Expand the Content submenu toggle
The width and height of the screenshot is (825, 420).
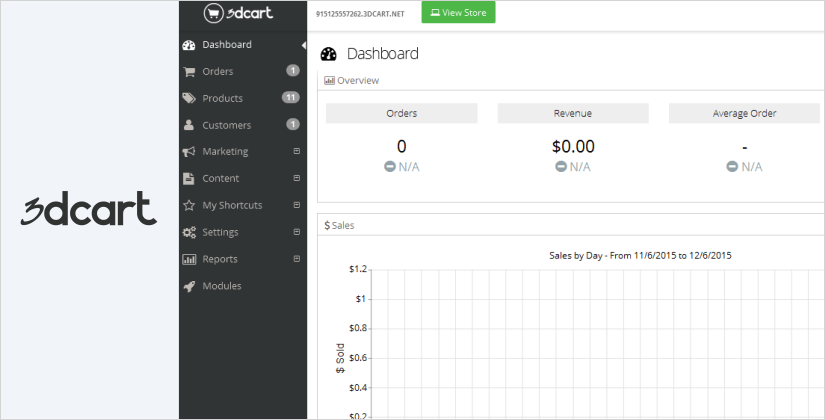tap(296, 178)
